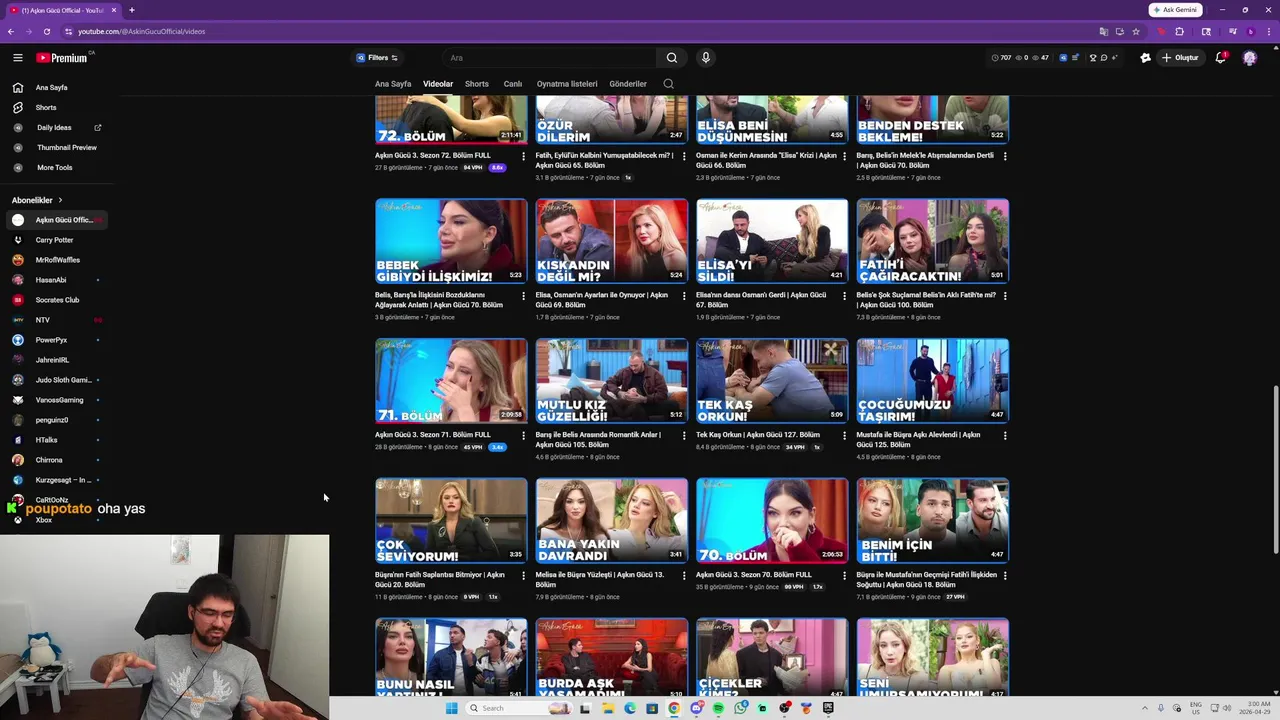Start voice search with the microphone icon
The image size is (1280, 720).
pyautogui.click(x=705, y=58)
